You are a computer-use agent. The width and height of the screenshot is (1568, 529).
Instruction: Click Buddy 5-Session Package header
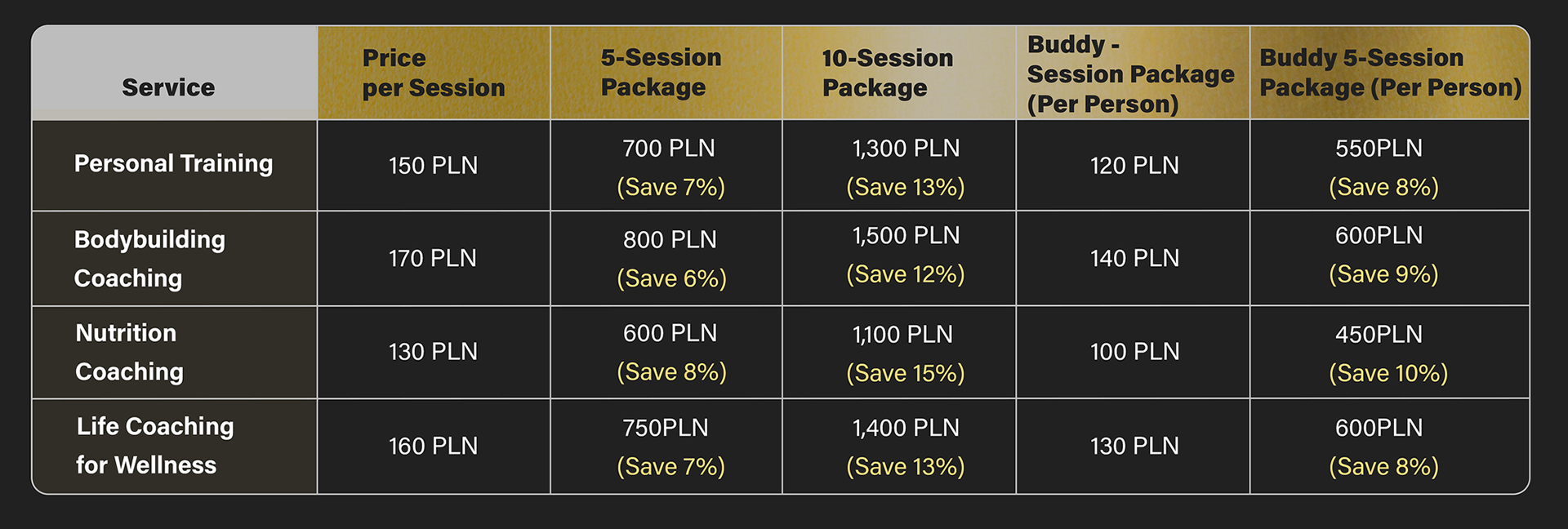(x=1390, y=73)
